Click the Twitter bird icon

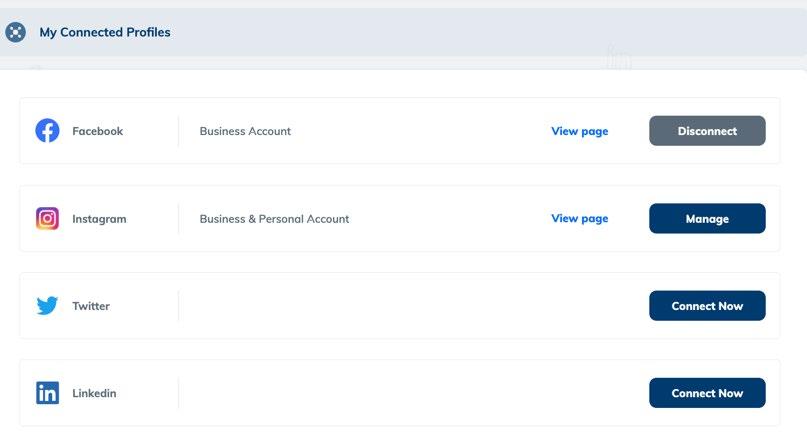tap(47, 306)
